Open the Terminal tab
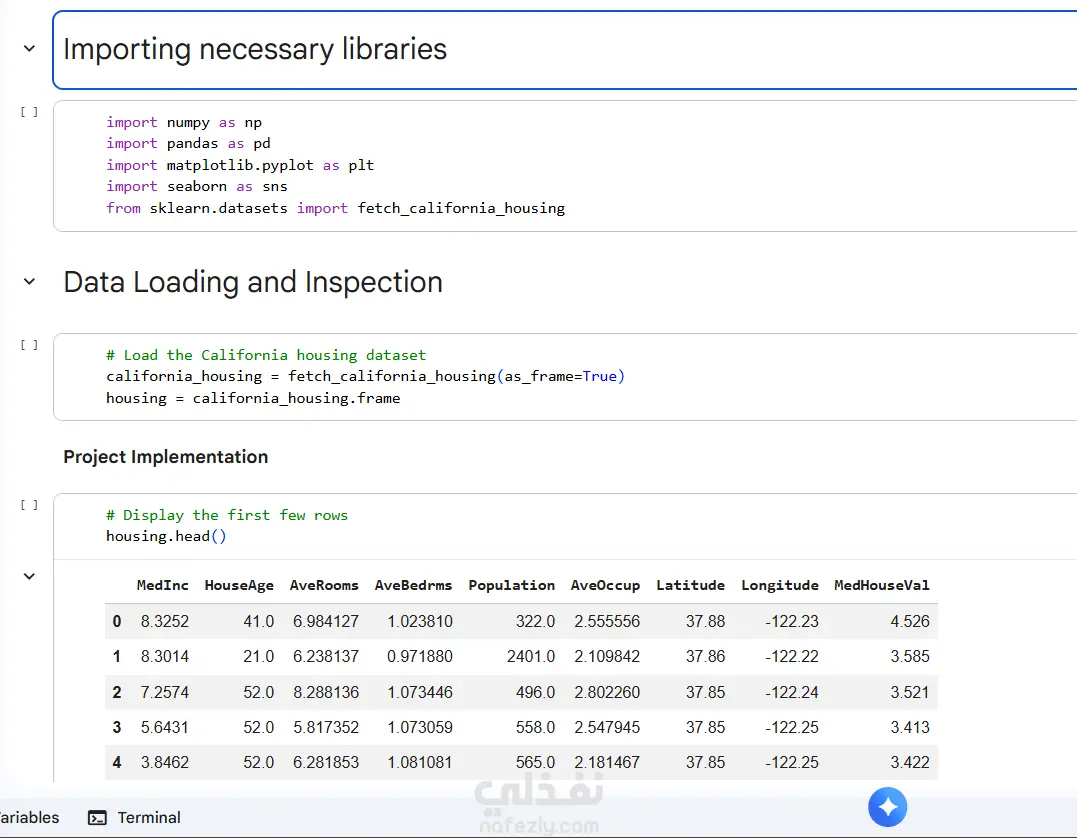The width and height of the screenshot is (1077, 838). click(135, 817)
